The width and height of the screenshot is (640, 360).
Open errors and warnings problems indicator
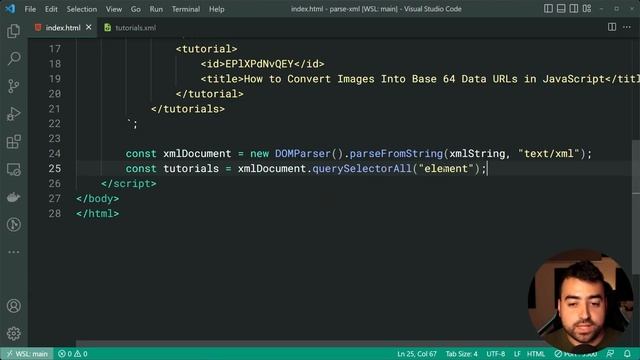pos(73,353)
